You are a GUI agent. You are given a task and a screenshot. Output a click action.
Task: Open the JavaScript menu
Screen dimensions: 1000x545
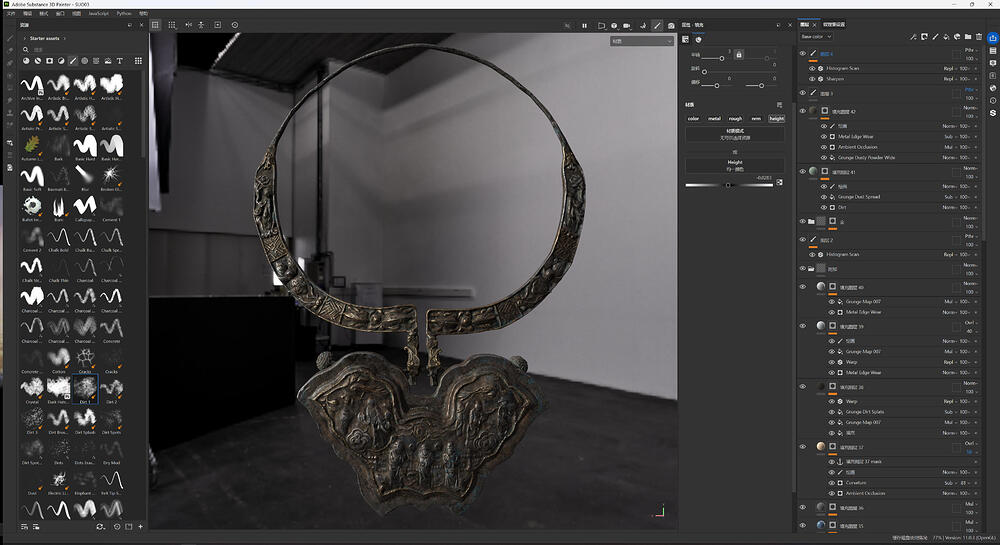tap(98, 14)
